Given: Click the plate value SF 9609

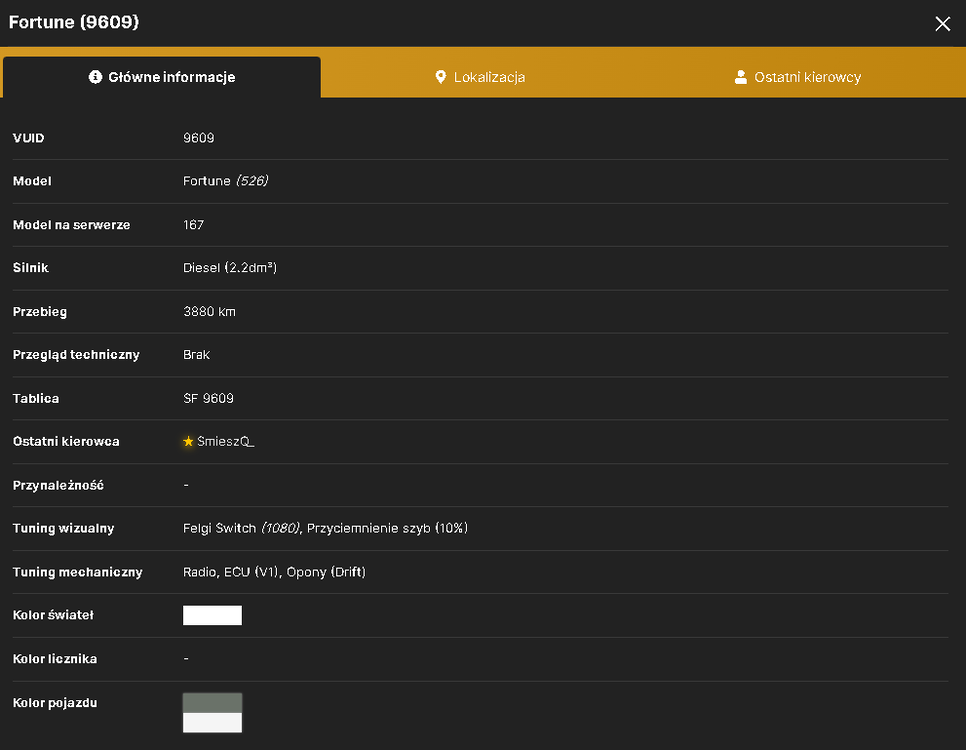Looking at the screenshot, I should [x=208, y=399].
